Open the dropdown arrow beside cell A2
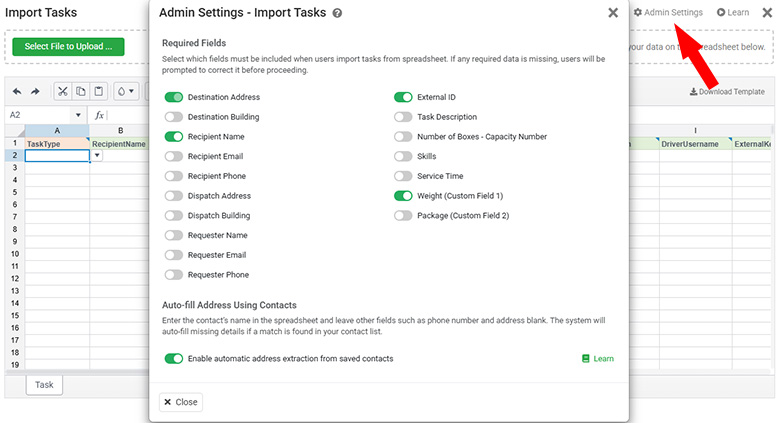Image resolution: width=780 pixels, height=423 pixels. tap(97, 156)
